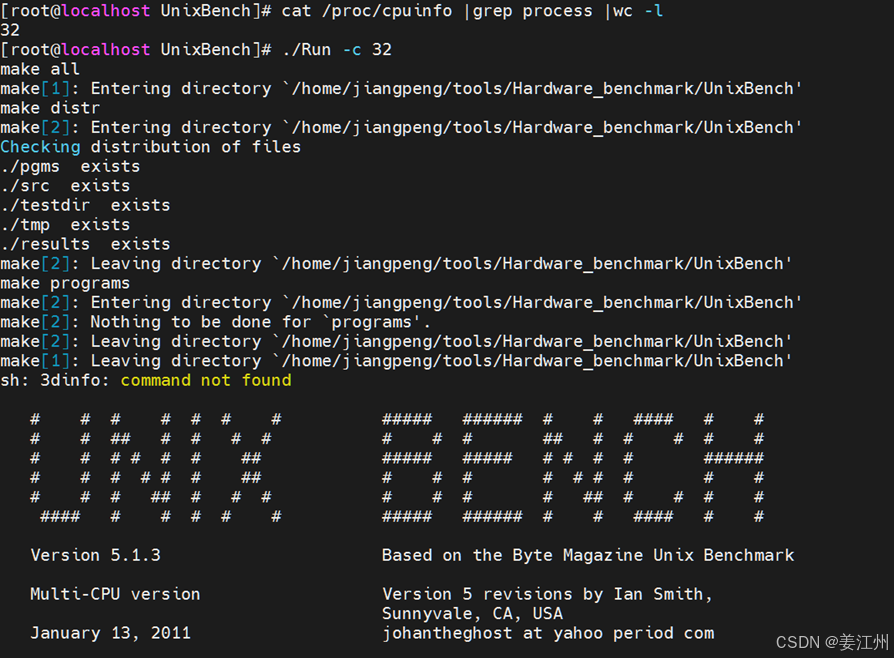Viewport: 894px width, 658px height.
Task: Click the text 'Version 5.1.3'
Action: pos(96,555)
